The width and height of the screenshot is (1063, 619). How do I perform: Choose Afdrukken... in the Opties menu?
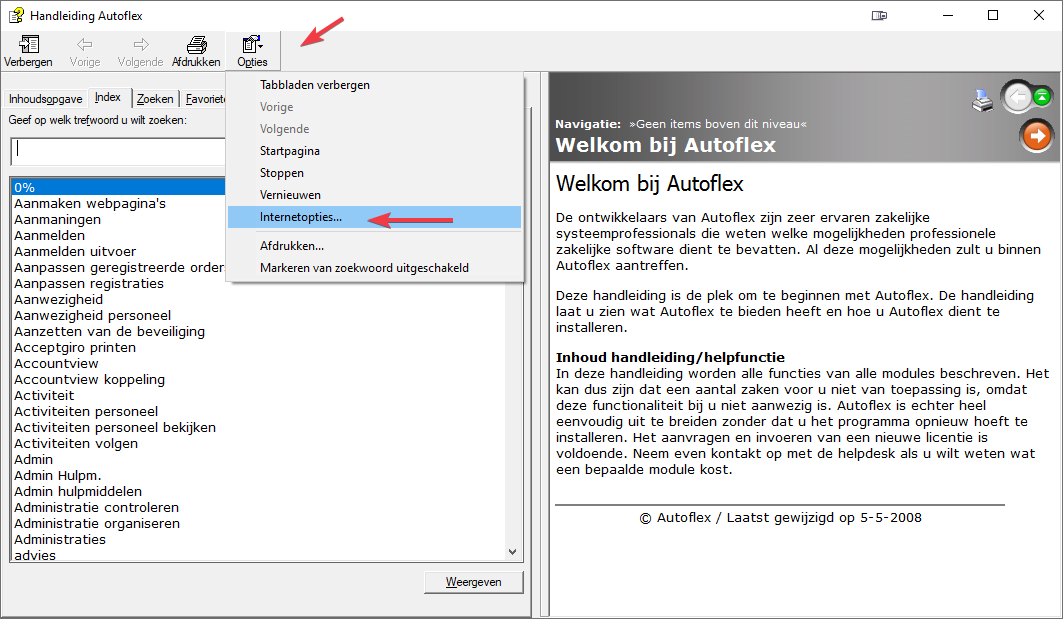point(374,245)
